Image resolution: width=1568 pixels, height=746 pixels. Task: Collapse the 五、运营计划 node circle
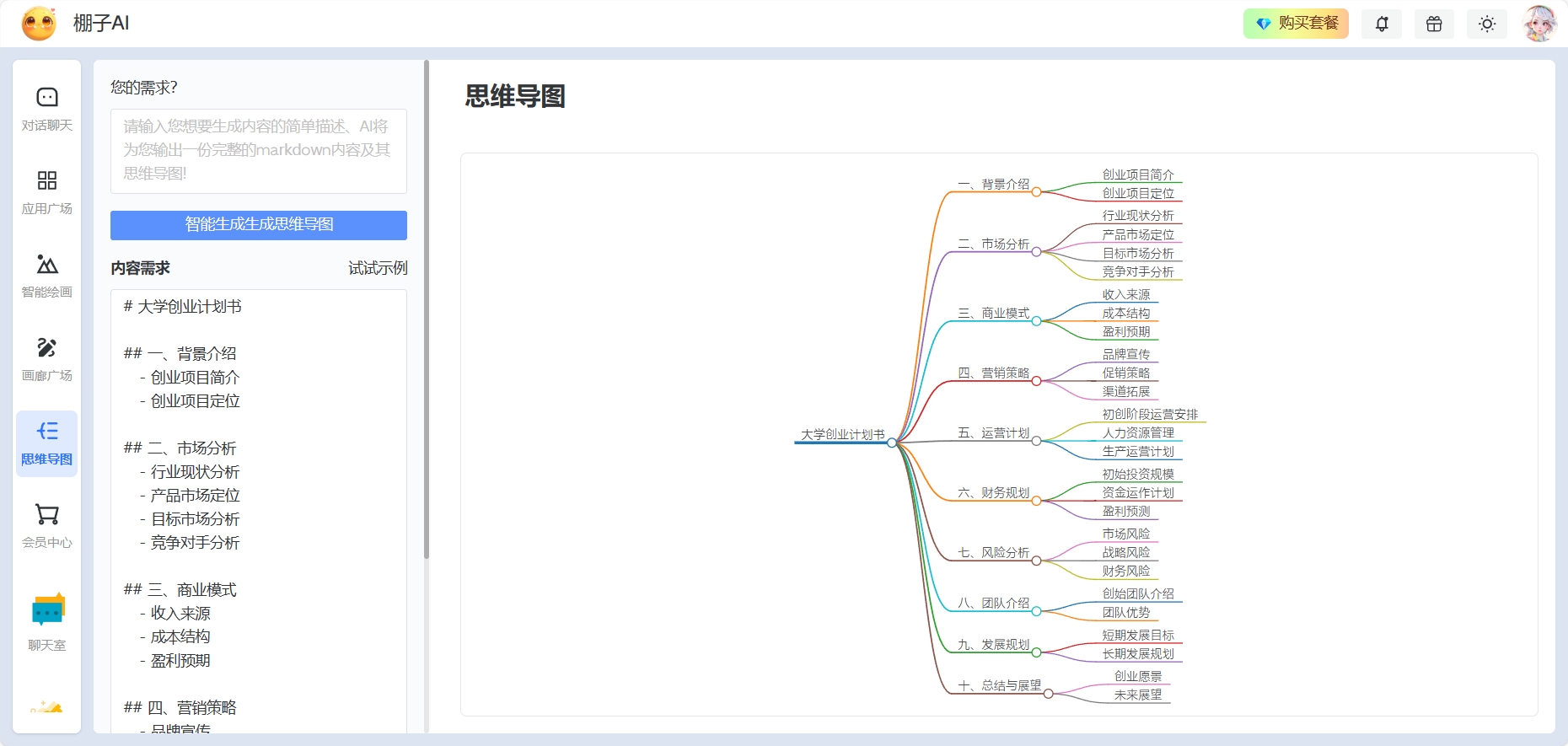coord(1037,441)
